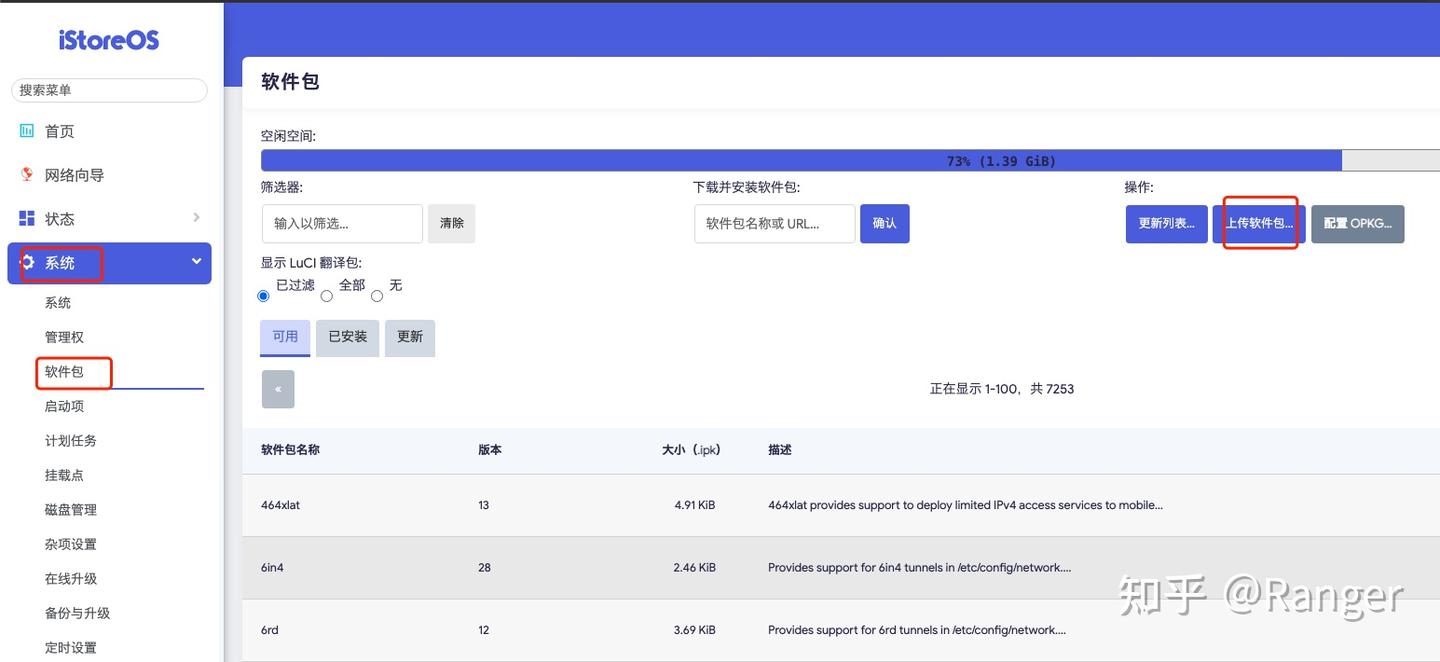Open the 备份与升级 sidebar item

pos(78,612)
